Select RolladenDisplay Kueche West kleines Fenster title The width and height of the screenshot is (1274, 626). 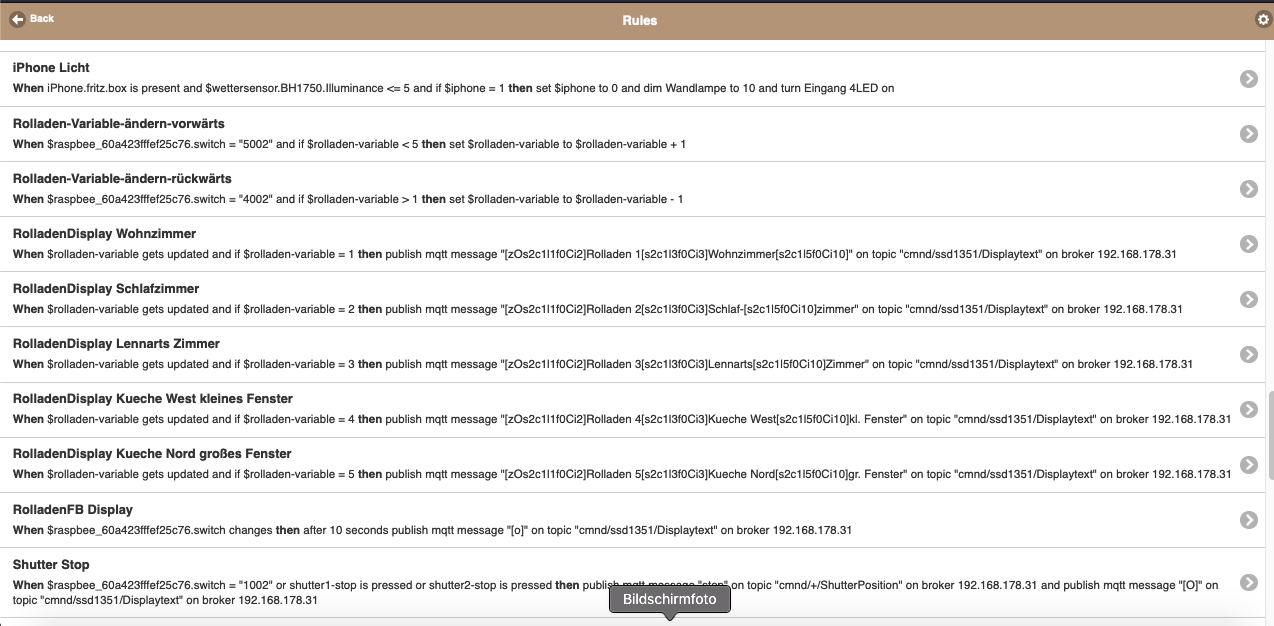[x=153, y=398]
